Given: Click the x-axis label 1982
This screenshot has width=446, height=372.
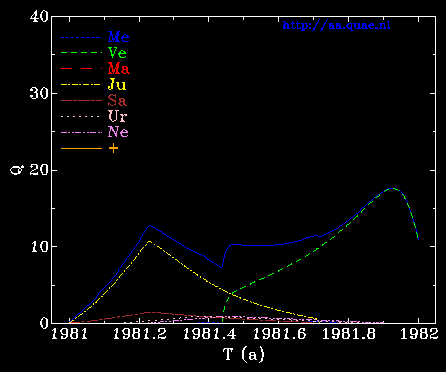Looking at the screenshot, I should 418,334.
